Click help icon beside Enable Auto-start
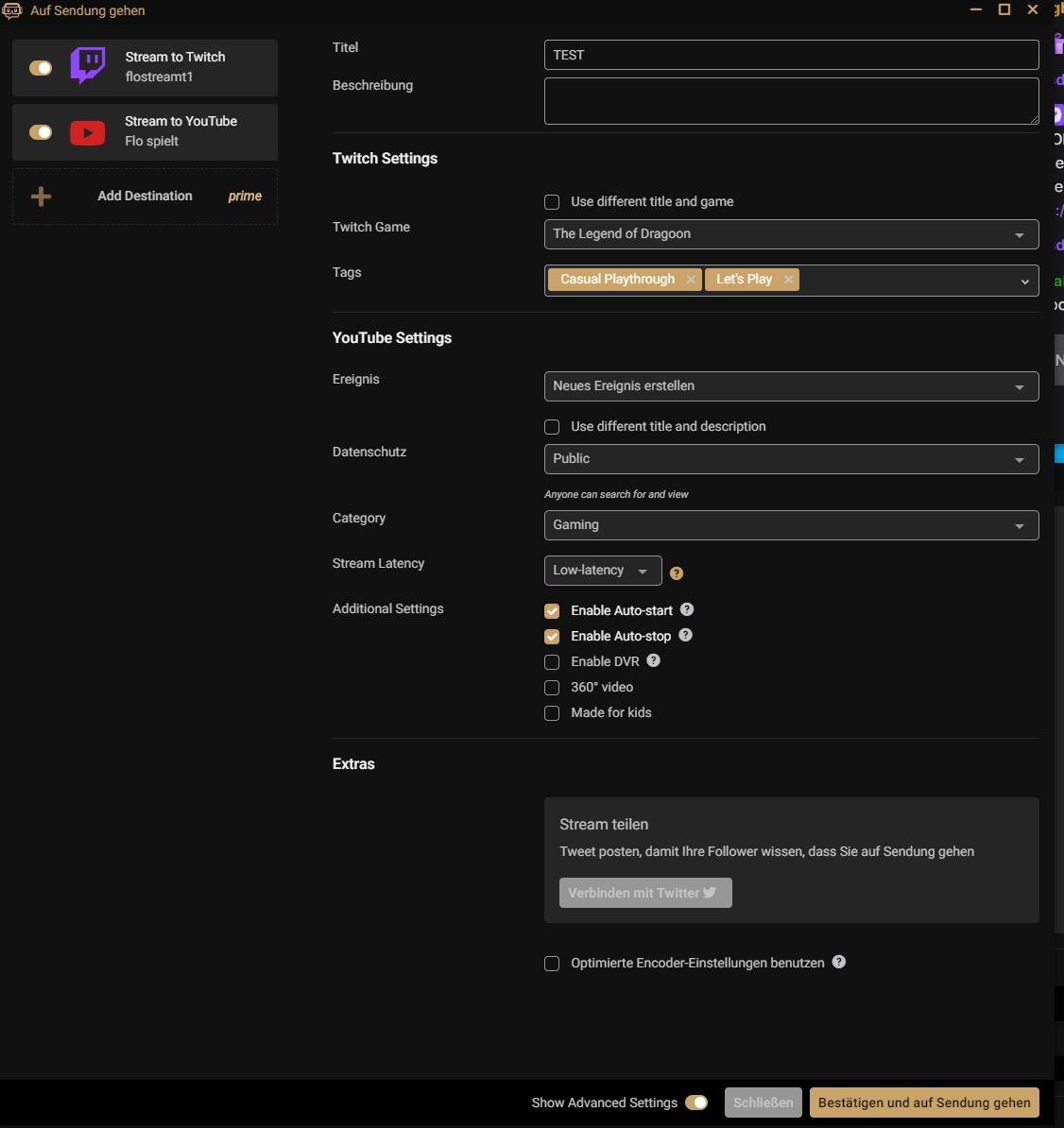Viewport: 1064px width, 1128px height. [687, 610]
